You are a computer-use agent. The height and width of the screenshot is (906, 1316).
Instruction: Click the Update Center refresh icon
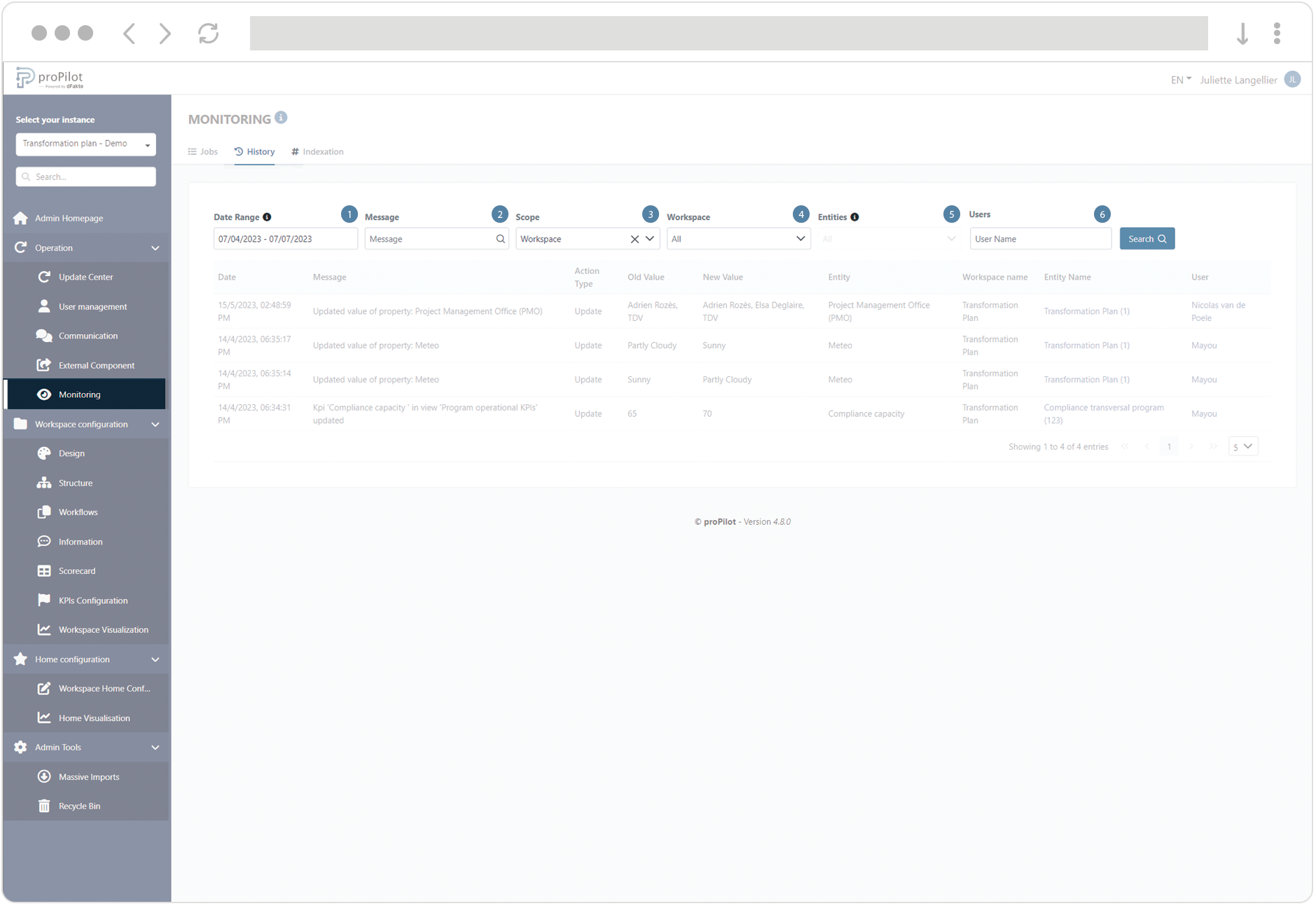(44, 277)
